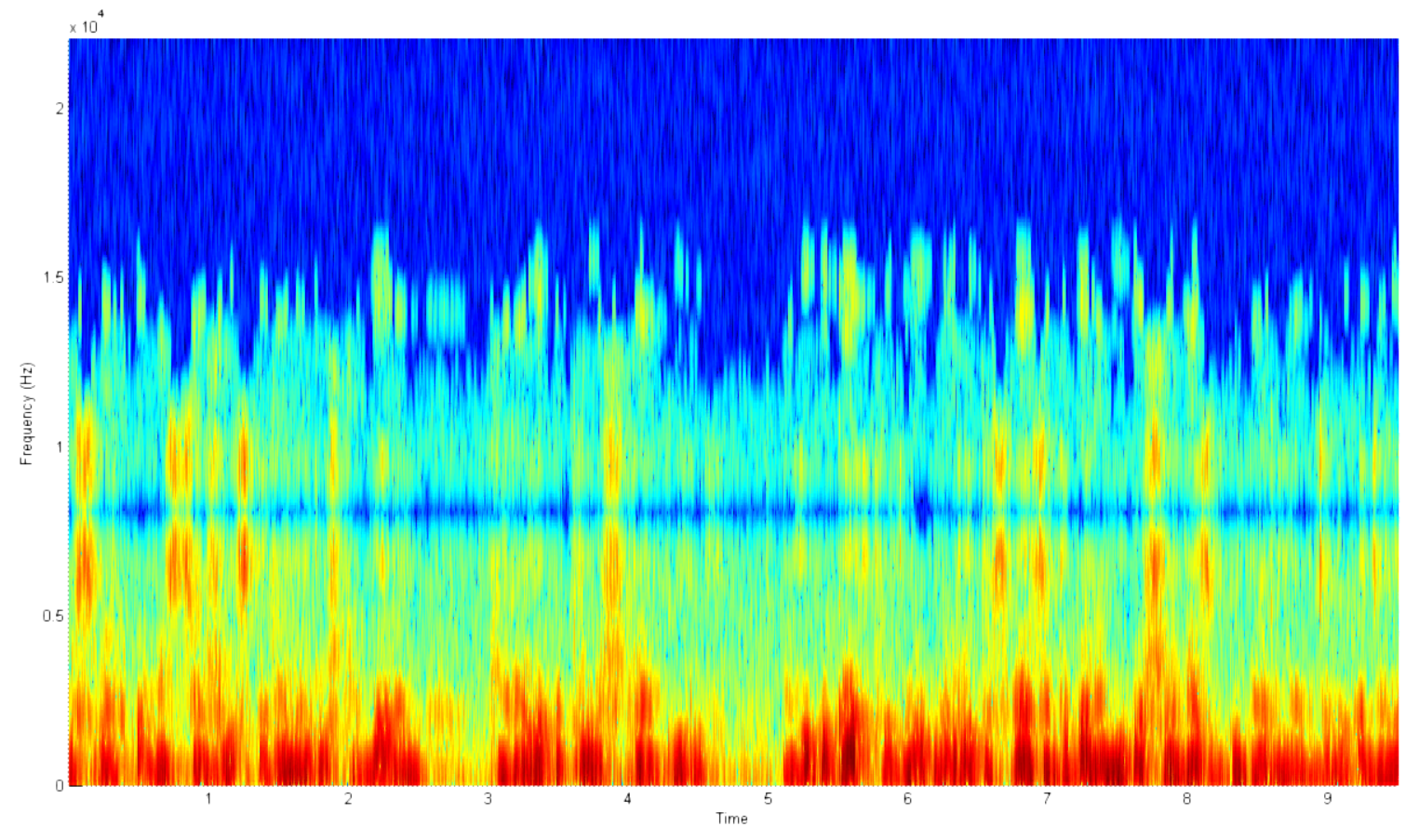The height and width of the screenshot is (840, 1419).
Task: Select time tick mark 6
Action: pyautogui.click(x=907, y=799)
